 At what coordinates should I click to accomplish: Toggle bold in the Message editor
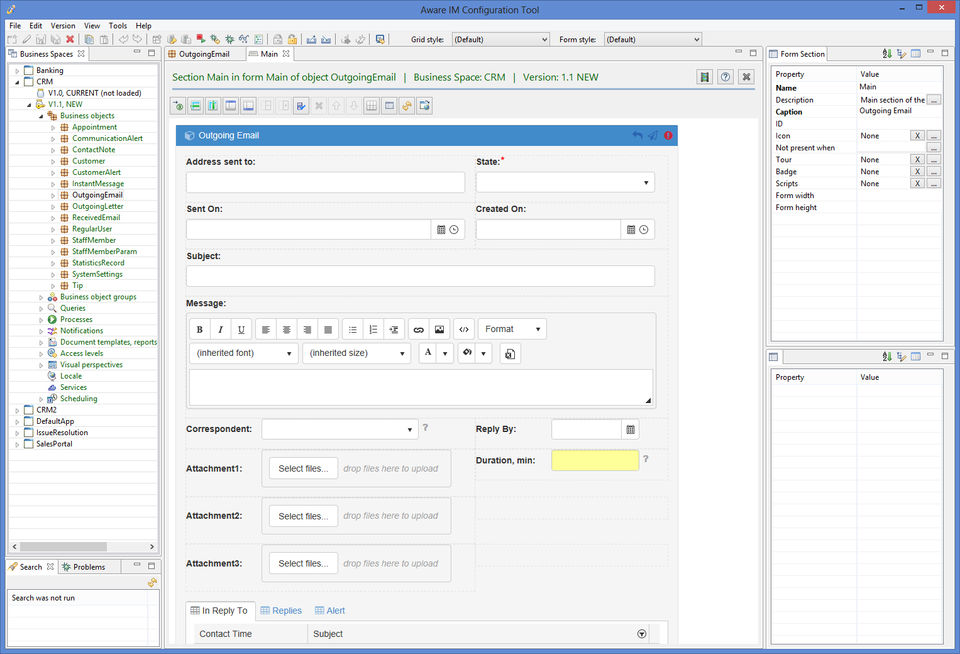click(x=199, y=329)
